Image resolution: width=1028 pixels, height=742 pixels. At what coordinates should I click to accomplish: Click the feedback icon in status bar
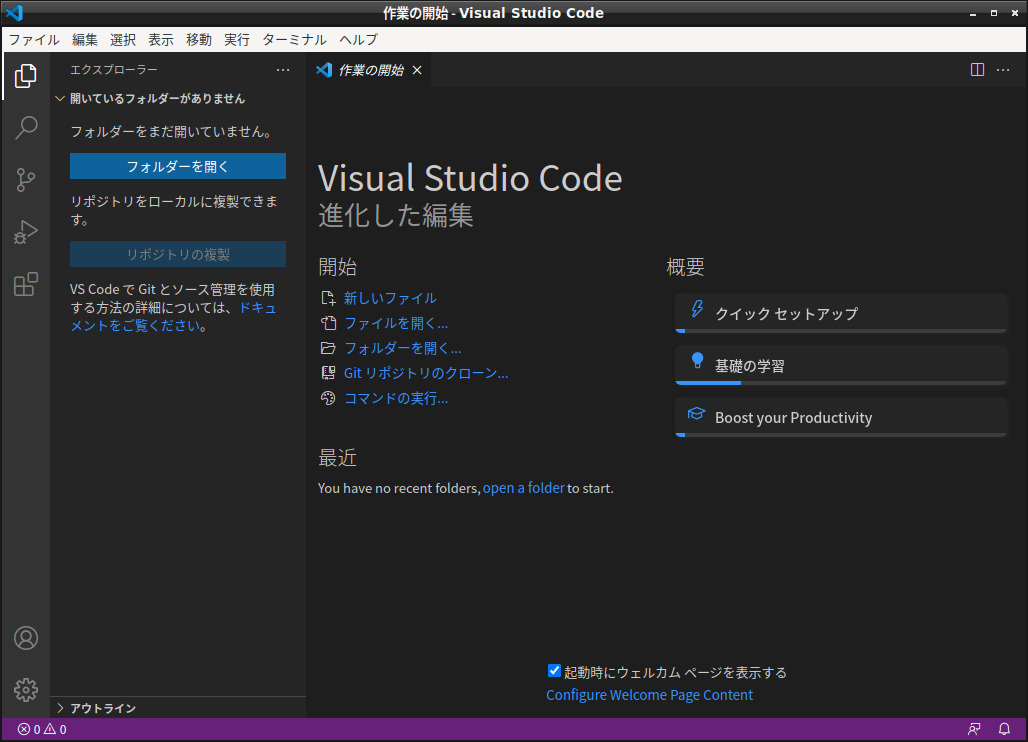tap(974, 729)
